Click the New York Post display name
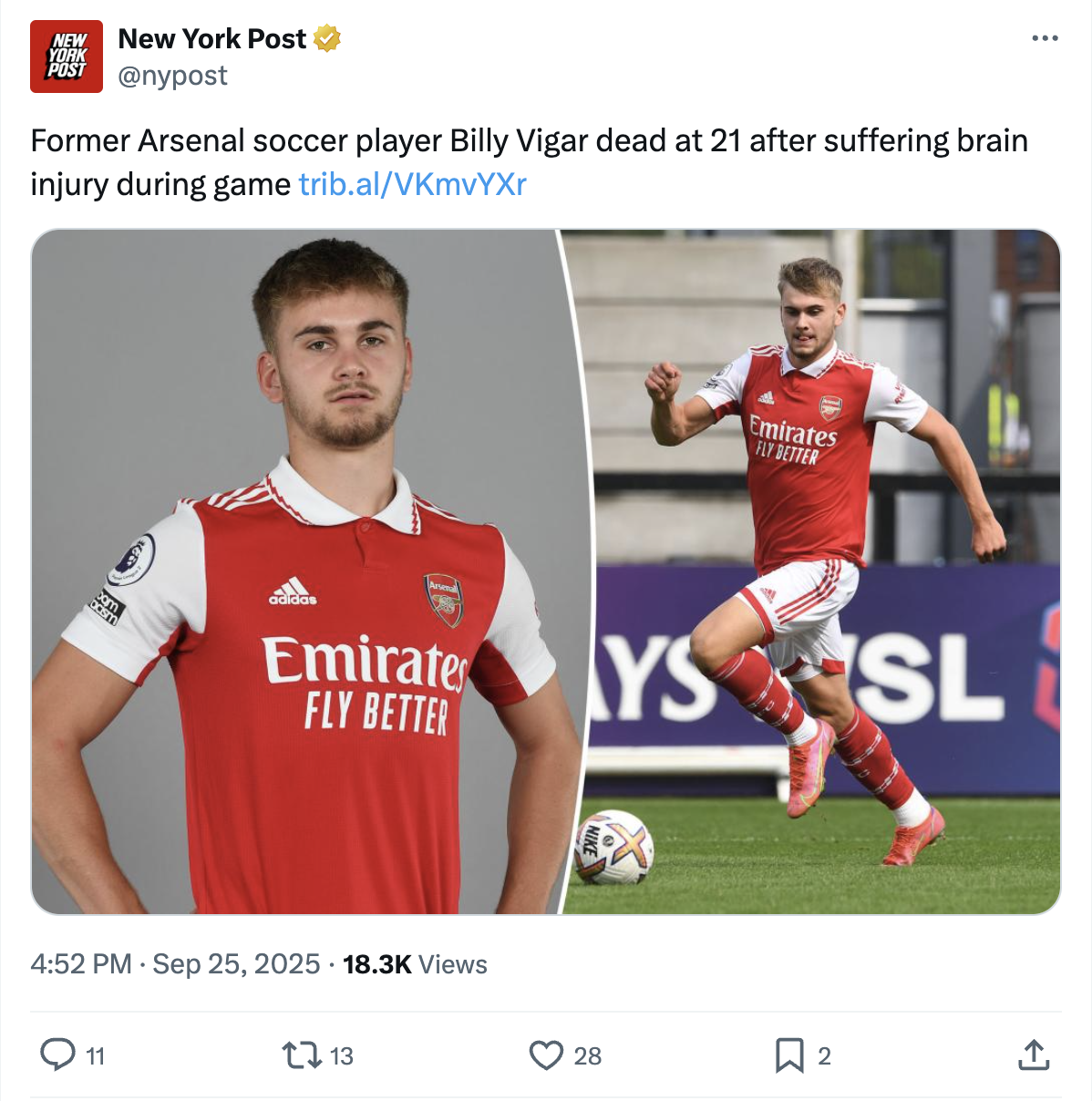This screenshot has height=1101, width=1092. click(211, 38)
